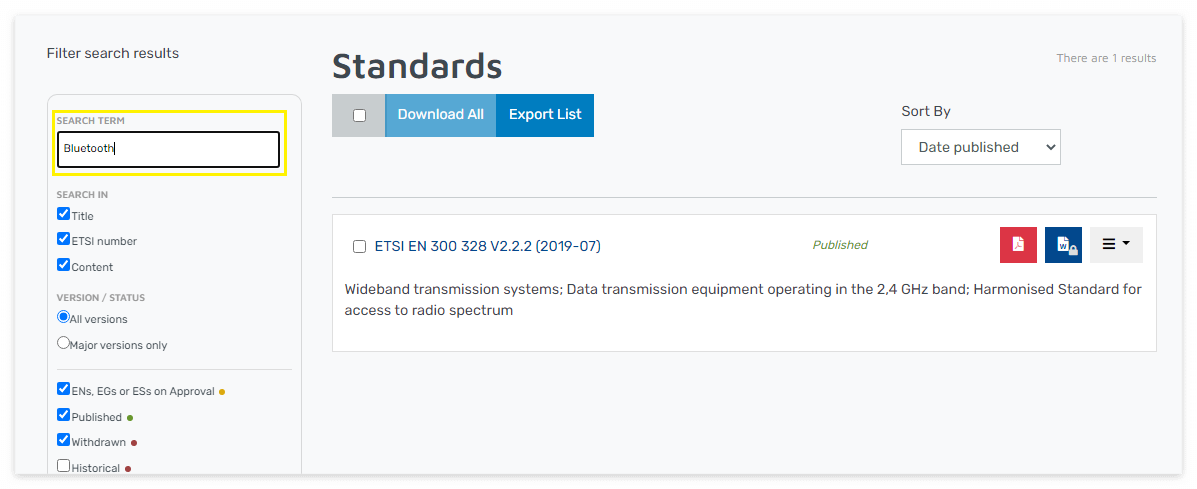
Task: Uncheck the Content search checkbox
Action: pos(63,265)
